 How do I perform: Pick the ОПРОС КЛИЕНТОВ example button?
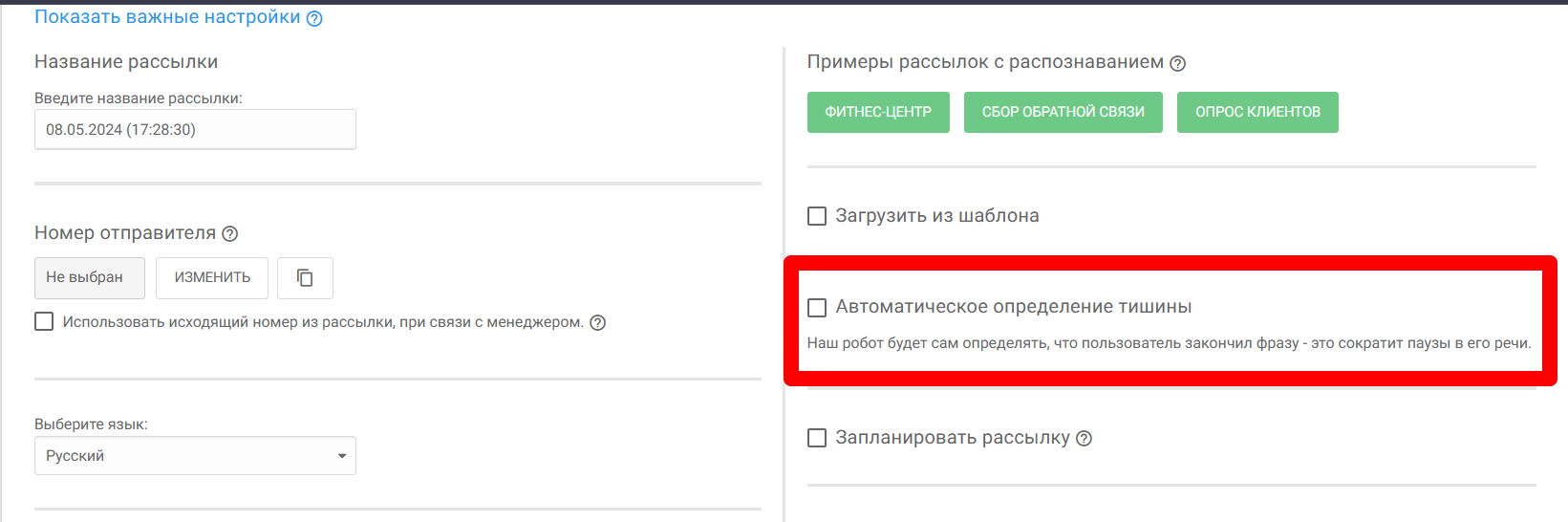click(1257, 112)
